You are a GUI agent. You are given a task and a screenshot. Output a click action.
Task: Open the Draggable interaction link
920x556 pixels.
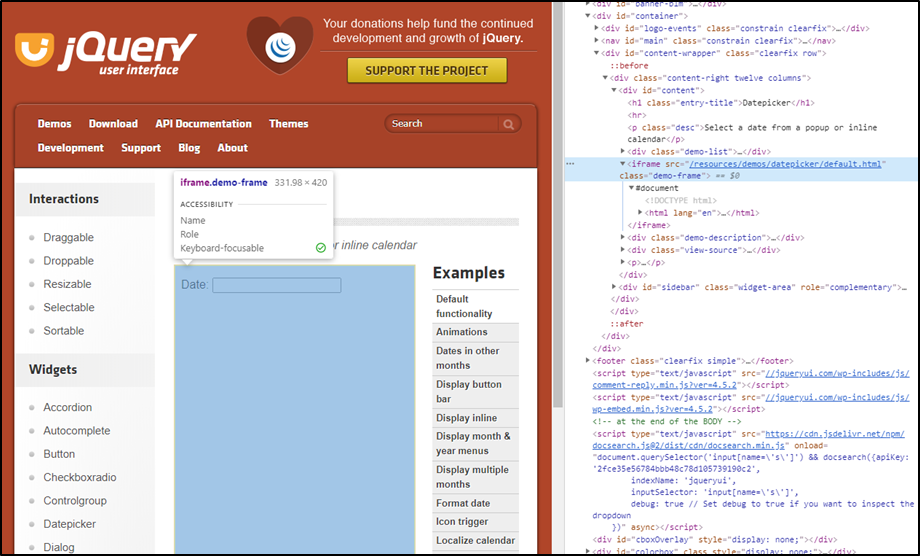(x=68, y=238)
